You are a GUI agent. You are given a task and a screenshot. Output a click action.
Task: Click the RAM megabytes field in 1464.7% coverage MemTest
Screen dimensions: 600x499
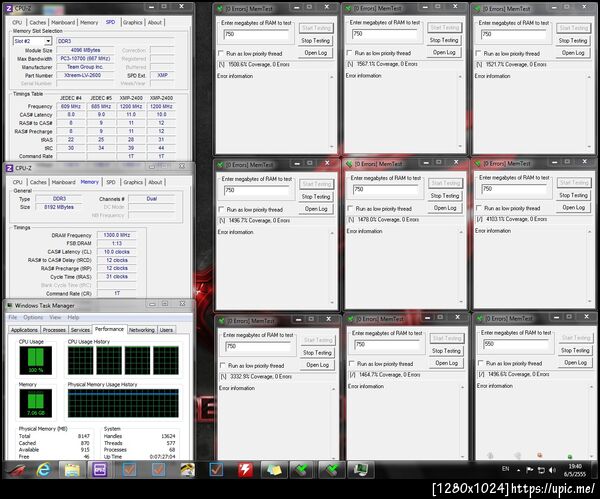click(386, 345)
